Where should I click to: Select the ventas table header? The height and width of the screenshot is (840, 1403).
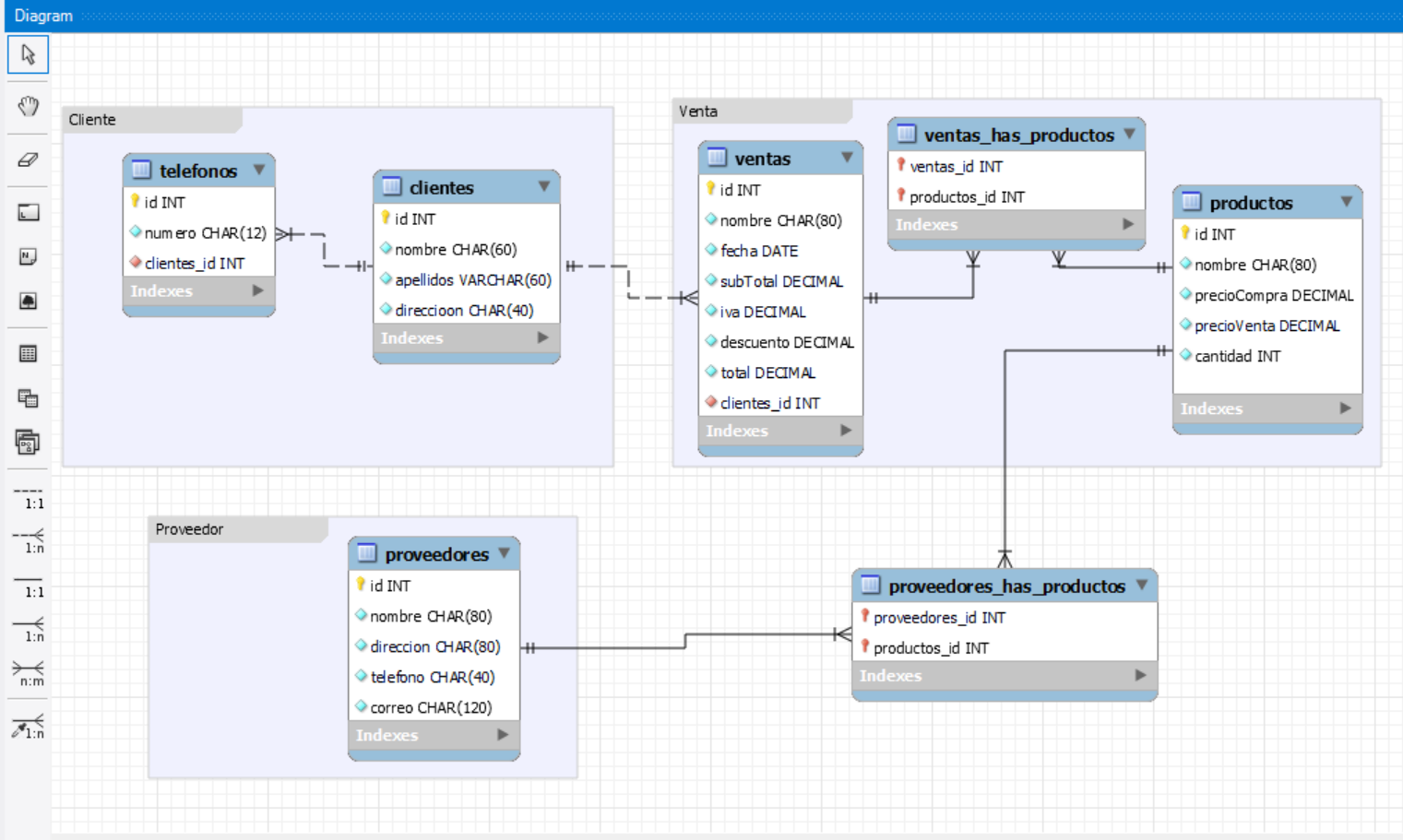[762, 159]
